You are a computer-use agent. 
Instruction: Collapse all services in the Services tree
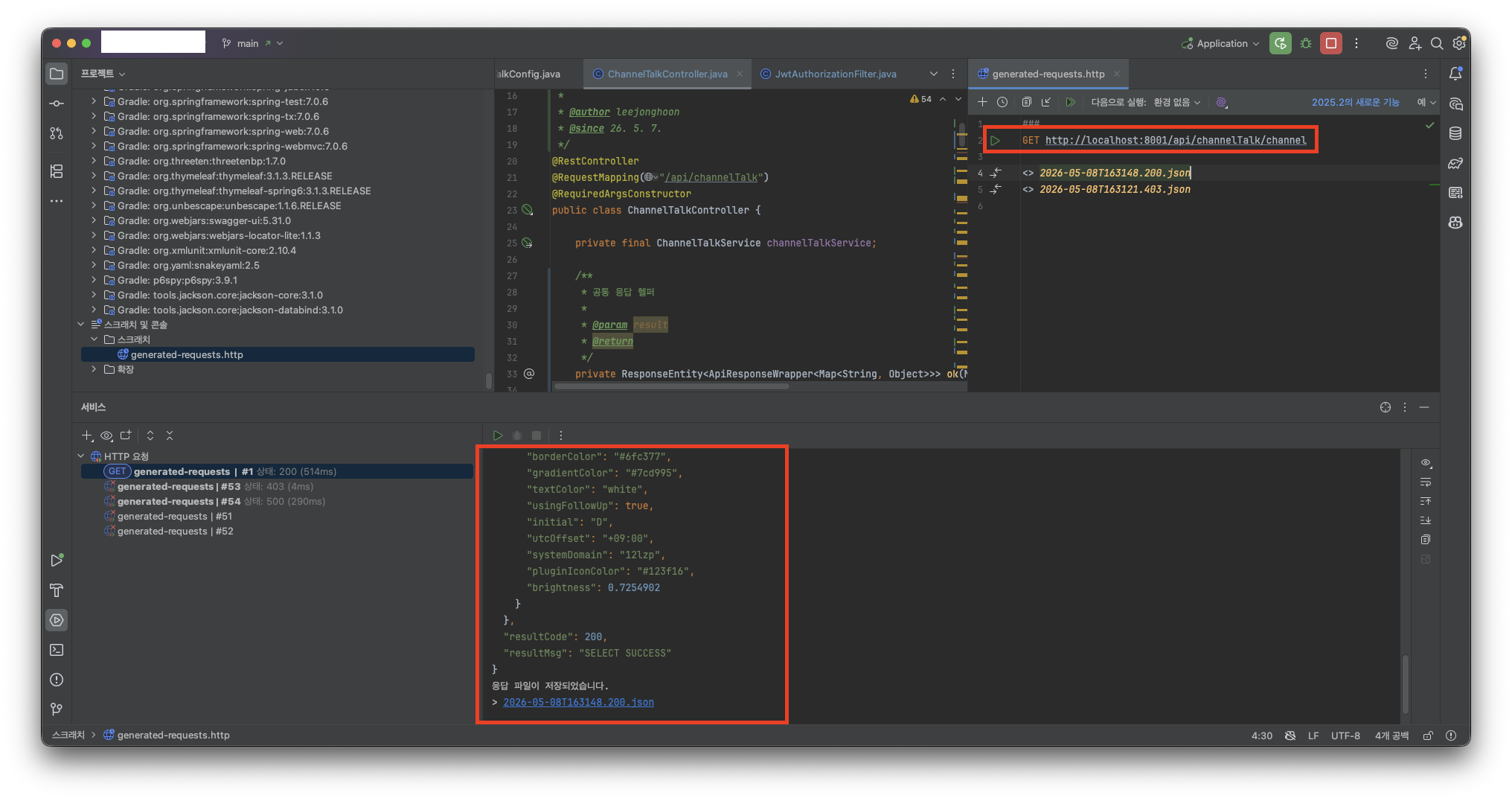[x=170, y=435]
